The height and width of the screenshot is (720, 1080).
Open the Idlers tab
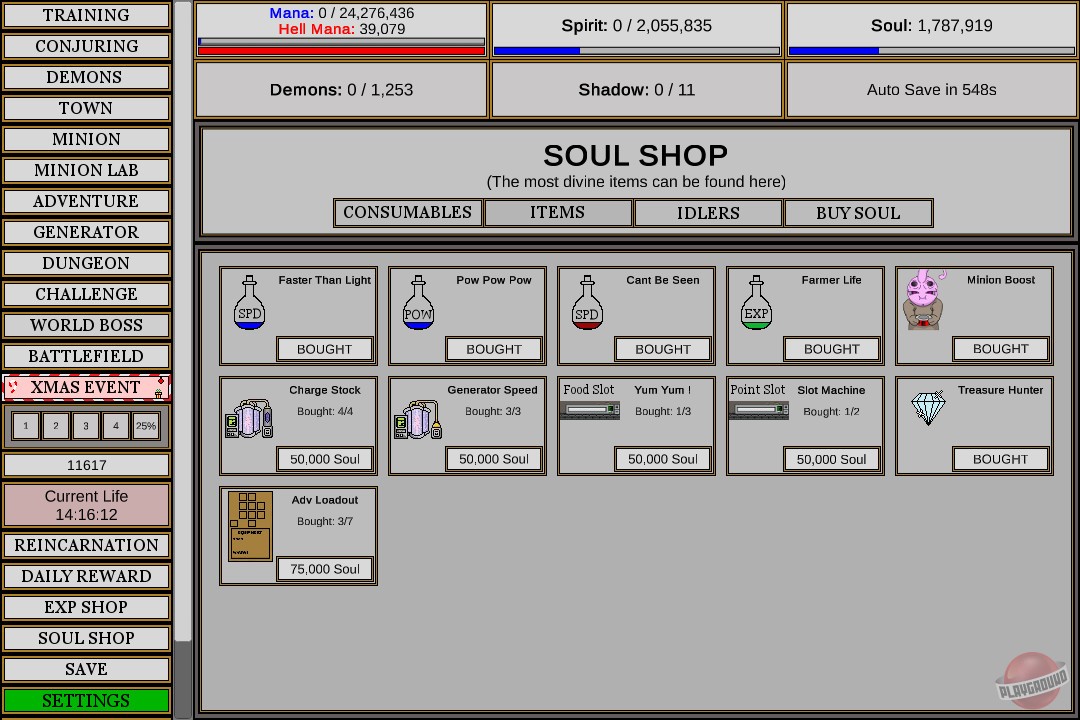coord(708,213)
